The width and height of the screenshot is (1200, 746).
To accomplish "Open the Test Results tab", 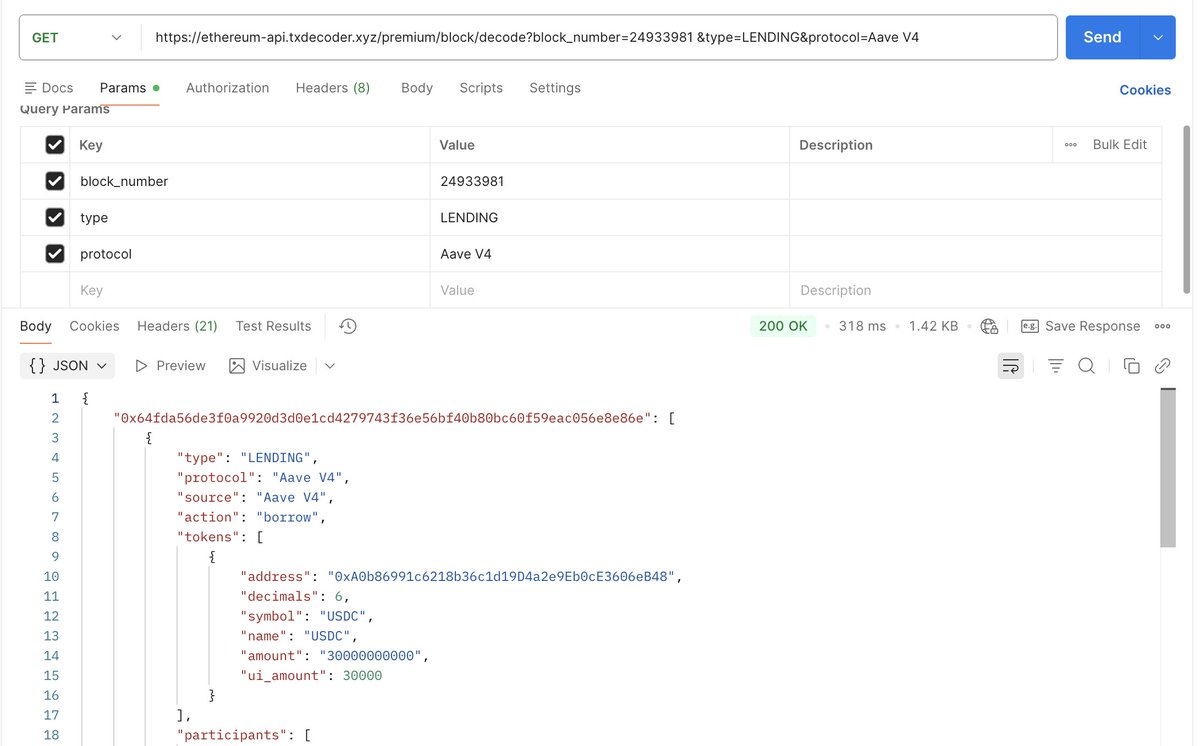I will [273, 326].
